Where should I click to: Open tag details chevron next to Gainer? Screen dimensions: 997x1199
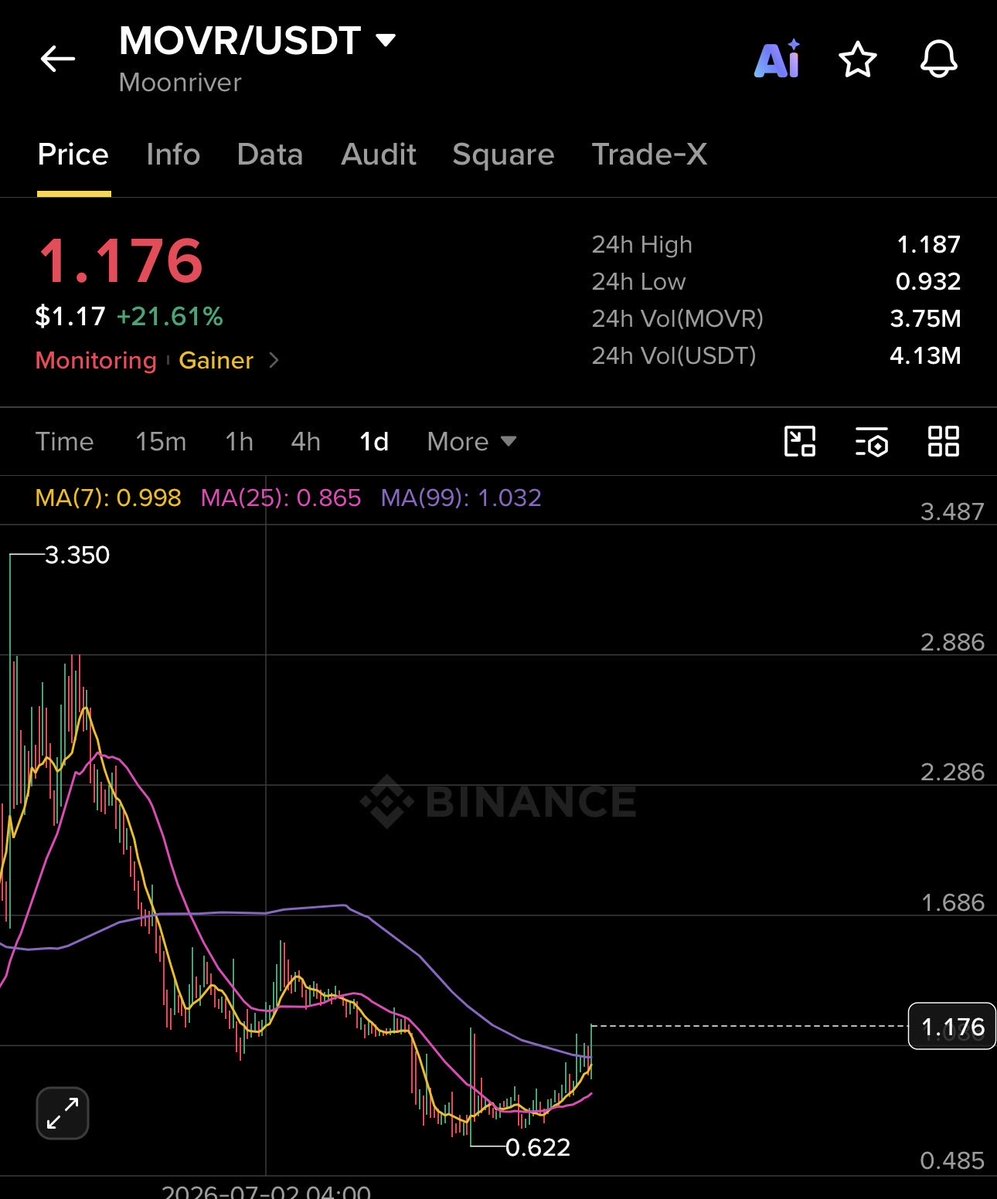coord(274,360)
